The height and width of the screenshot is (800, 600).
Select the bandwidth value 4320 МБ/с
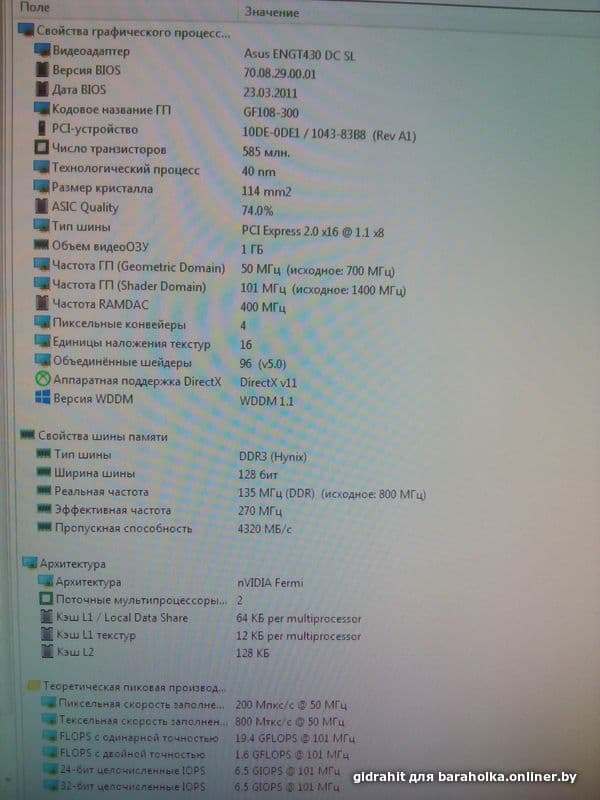pos(264,529)
